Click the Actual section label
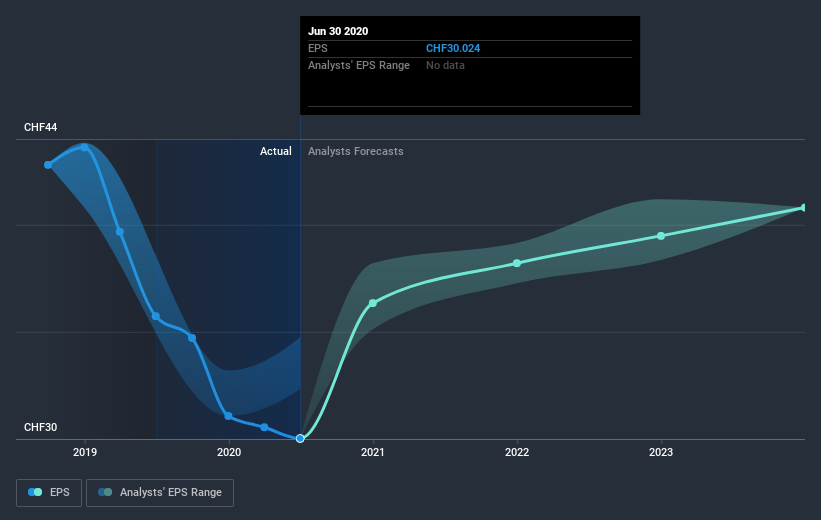Image resolution: width=821 pixels, height=520 pixels. tap(275, 152)
